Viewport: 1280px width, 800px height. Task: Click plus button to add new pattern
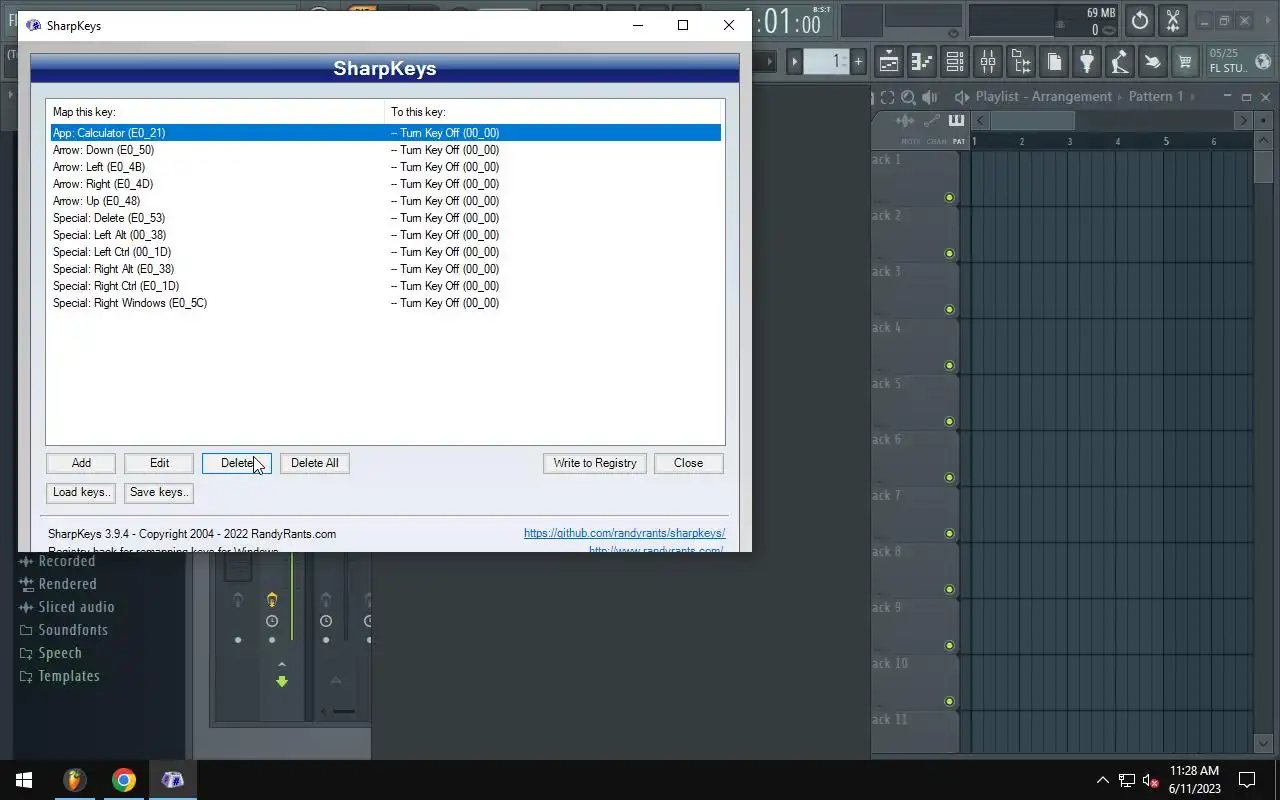click(x=858, y=62)
